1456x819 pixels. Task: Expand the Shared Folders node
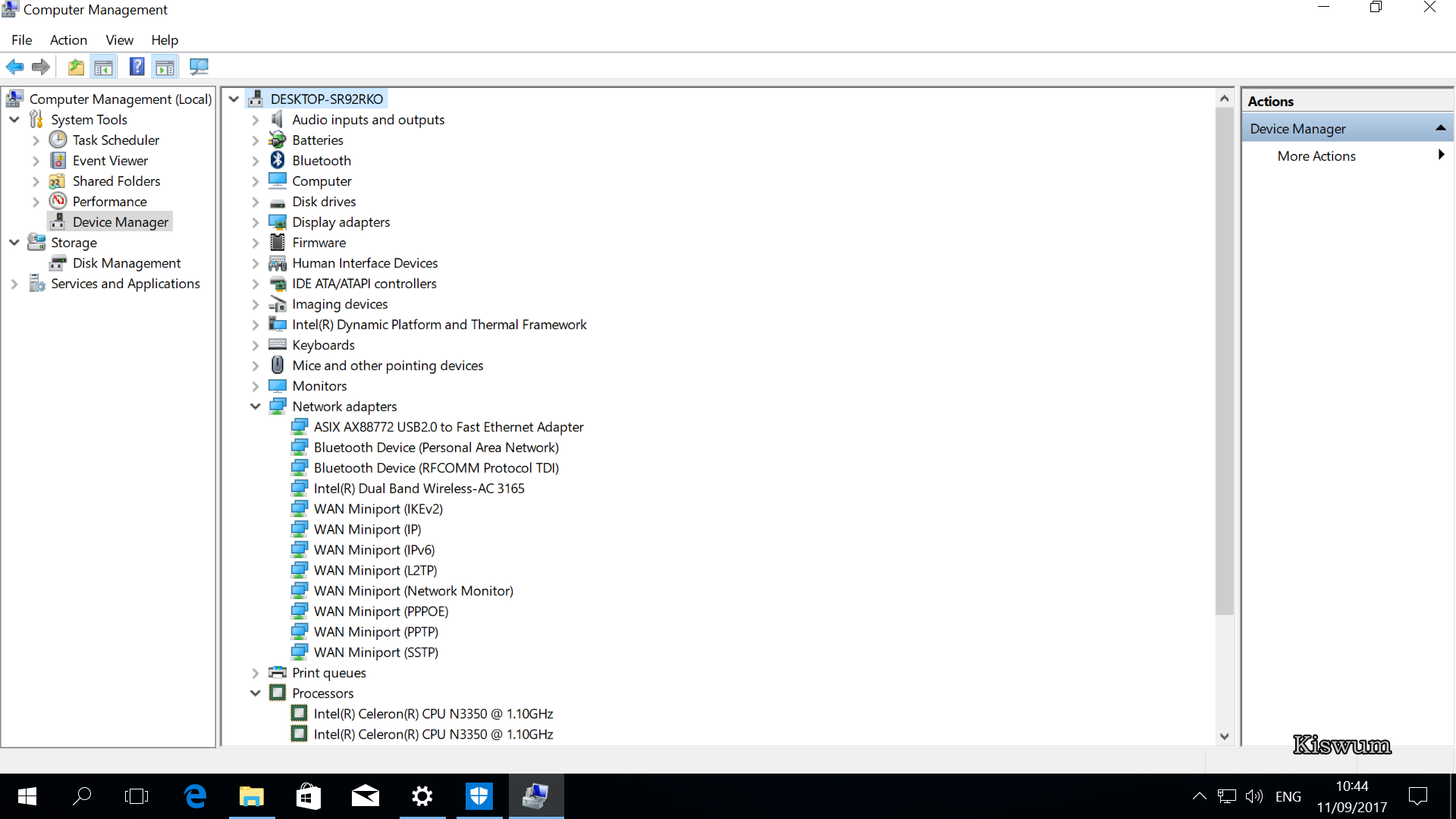click(x=36, y=181)
